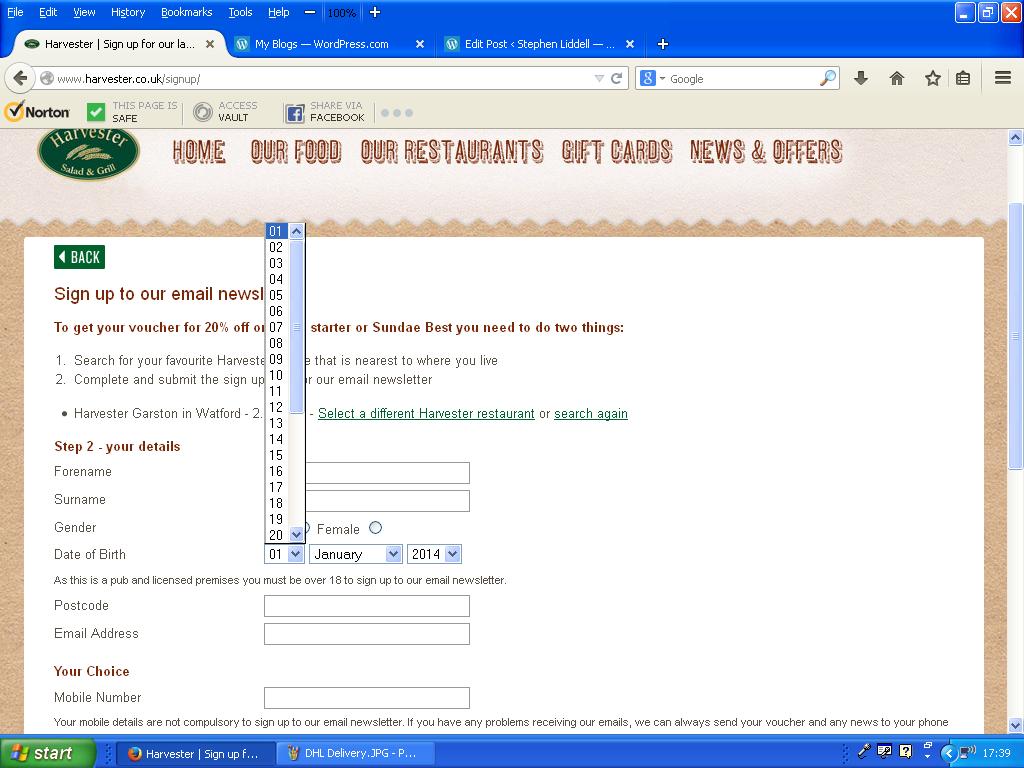Image resolution: width=1024 pixels, height=768 pixels.
Task: Bookmark this page with the star icon
Action: click(x=932, y=78)
